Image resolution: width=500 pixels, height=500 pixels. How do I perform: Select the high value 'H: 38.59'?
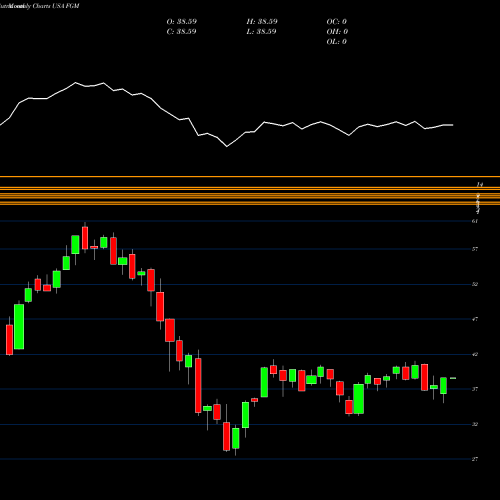click(x=262, y=22)
